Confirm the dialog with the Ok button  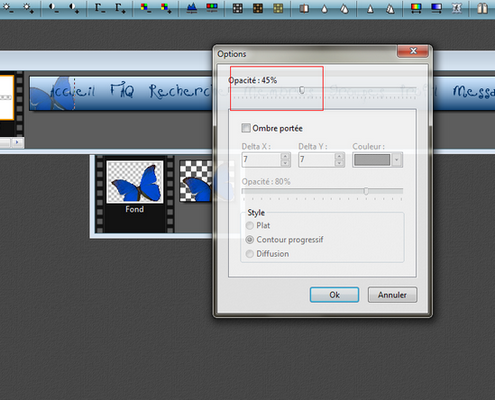point(334,295)
